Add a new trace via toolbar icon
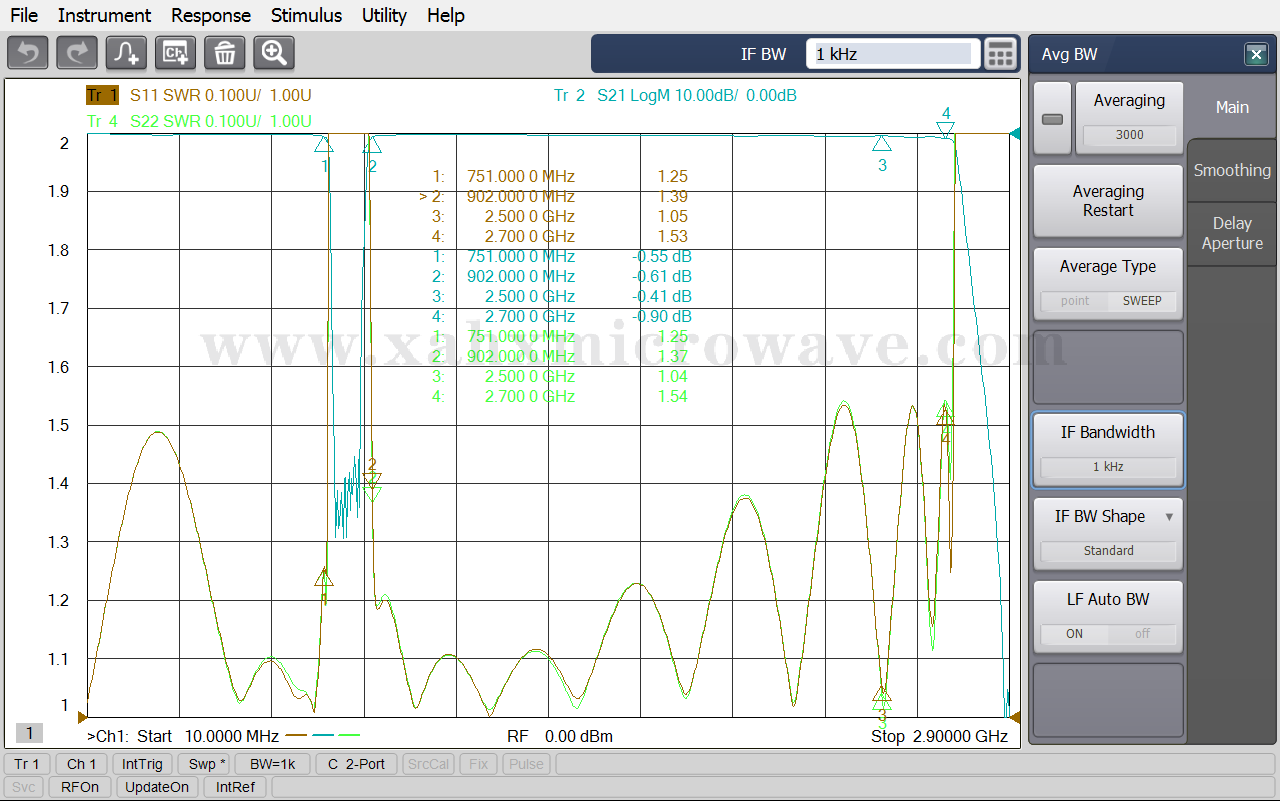1280x801 pixels. click(126, 53)
